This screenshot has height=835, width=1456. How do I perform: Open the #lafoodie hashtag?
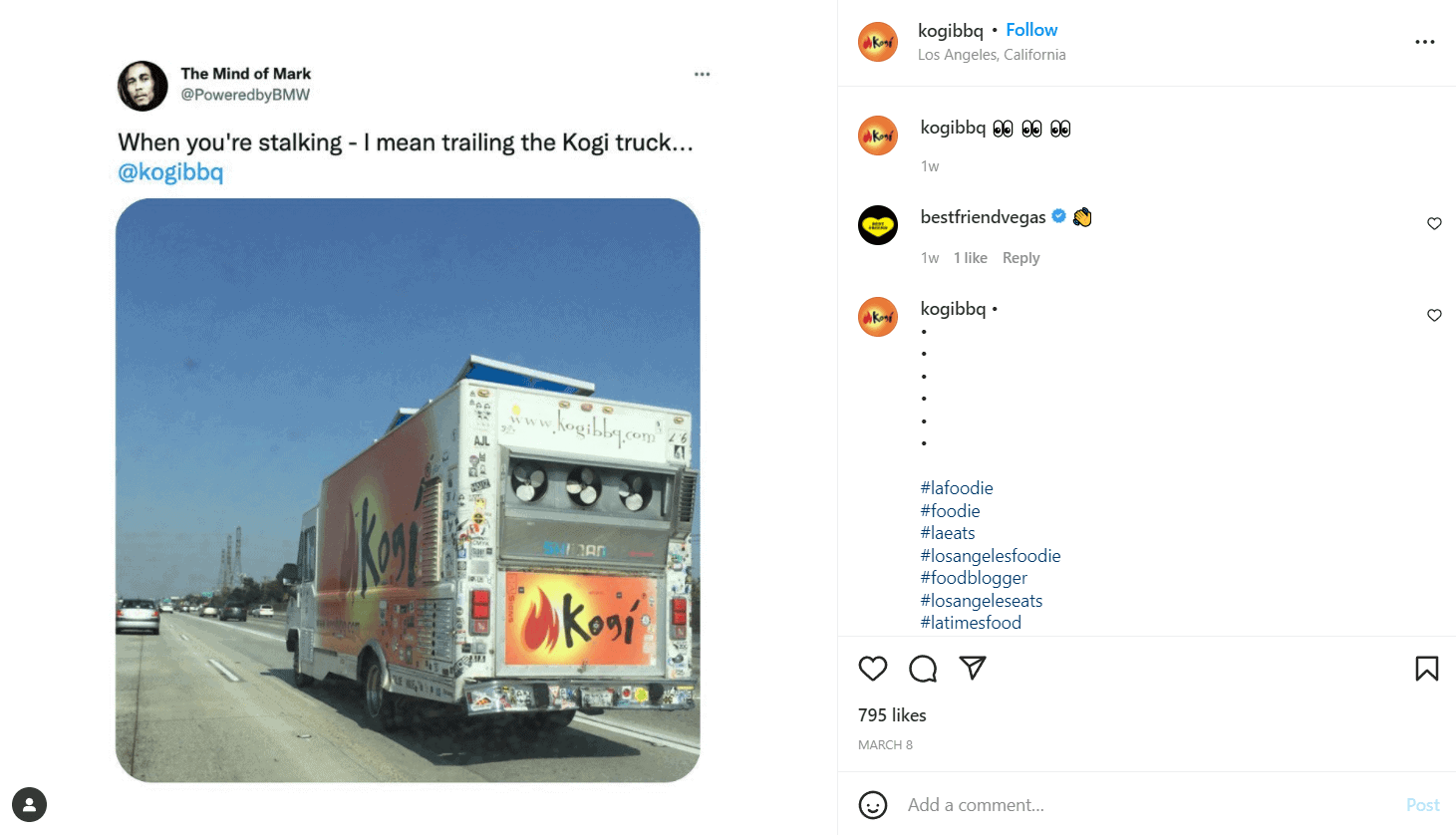(x=957, y=488)
